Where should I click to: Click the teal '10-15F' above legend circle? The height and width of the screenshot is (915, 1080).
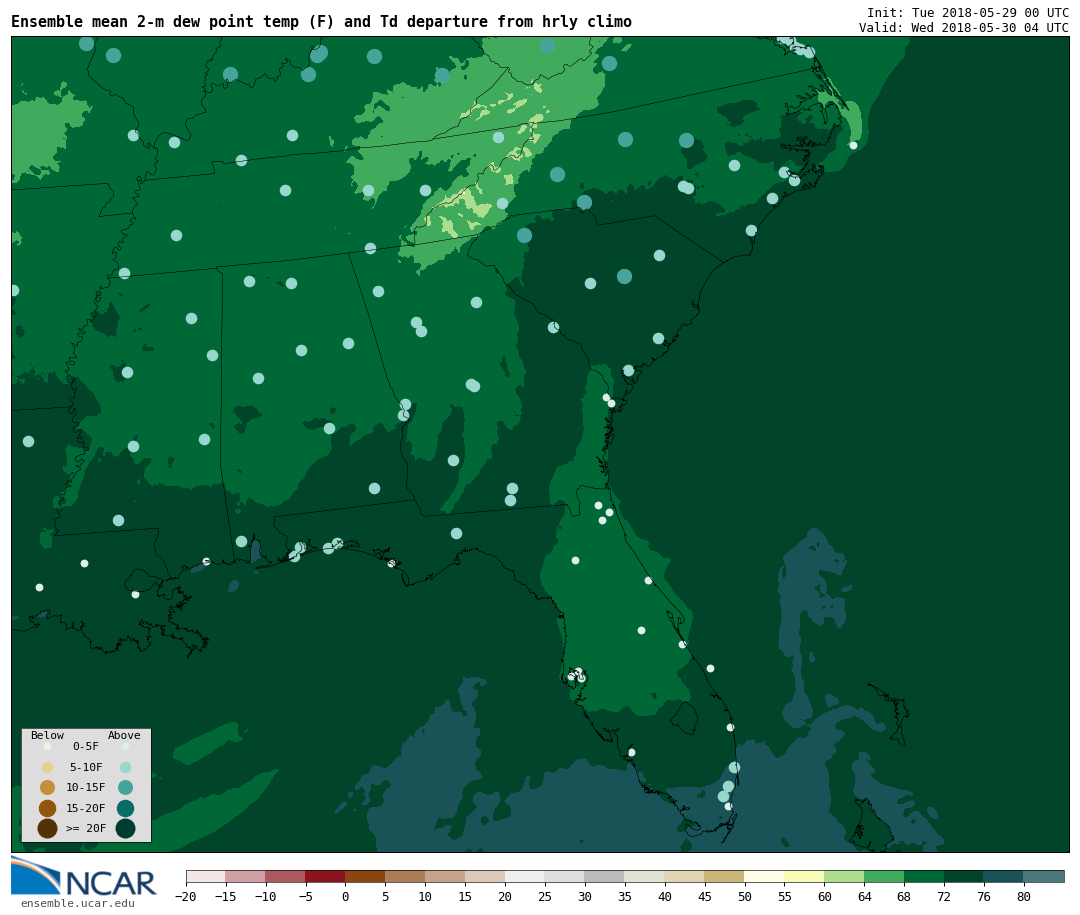pos(125,787)
